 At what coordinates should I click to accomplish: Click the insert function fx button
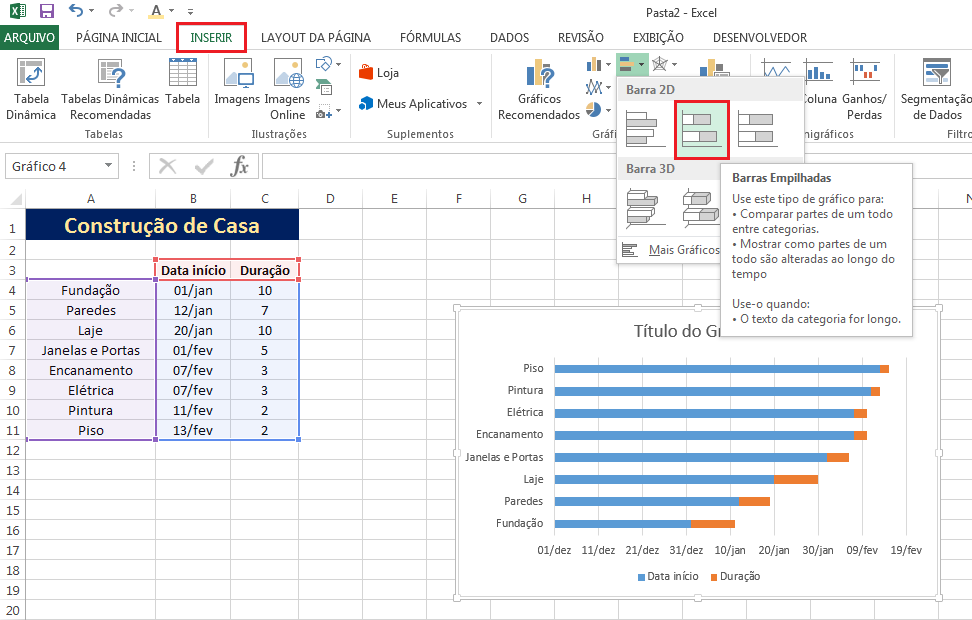coord(240,166)
